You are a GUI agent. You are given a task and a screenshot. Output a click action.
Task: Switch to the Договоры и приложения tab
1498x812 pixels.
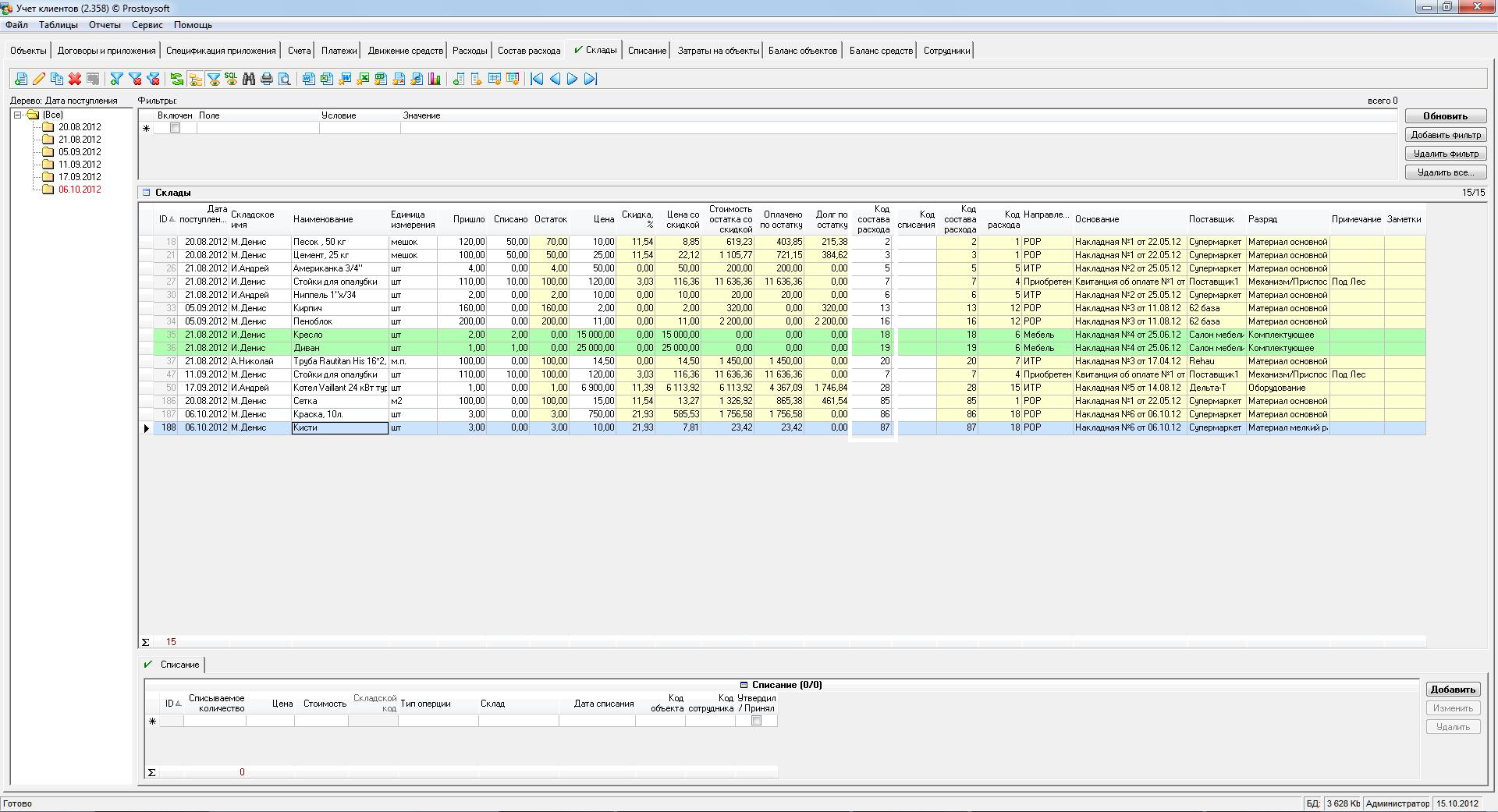(x=106, y=51)
